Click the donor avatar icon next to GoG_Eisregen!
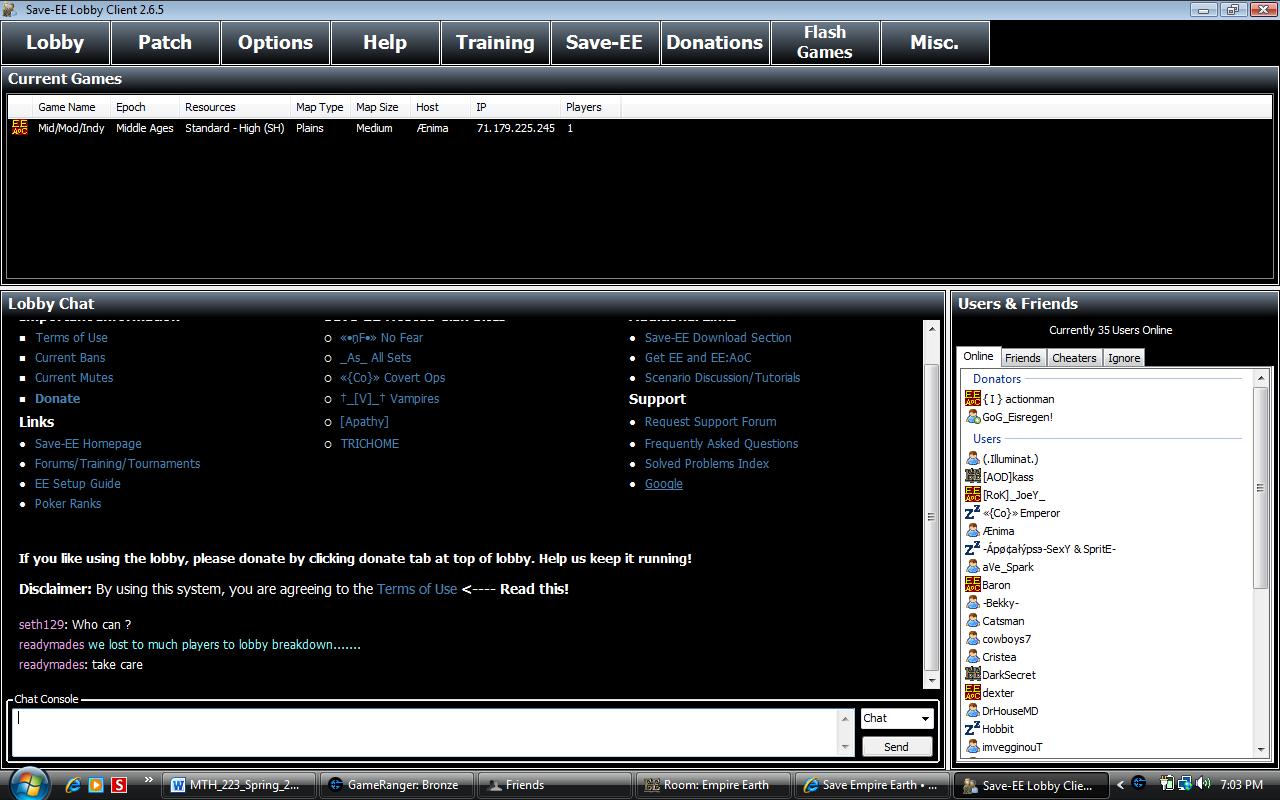This screenshot has height=800, width=1280. (972, 417)
